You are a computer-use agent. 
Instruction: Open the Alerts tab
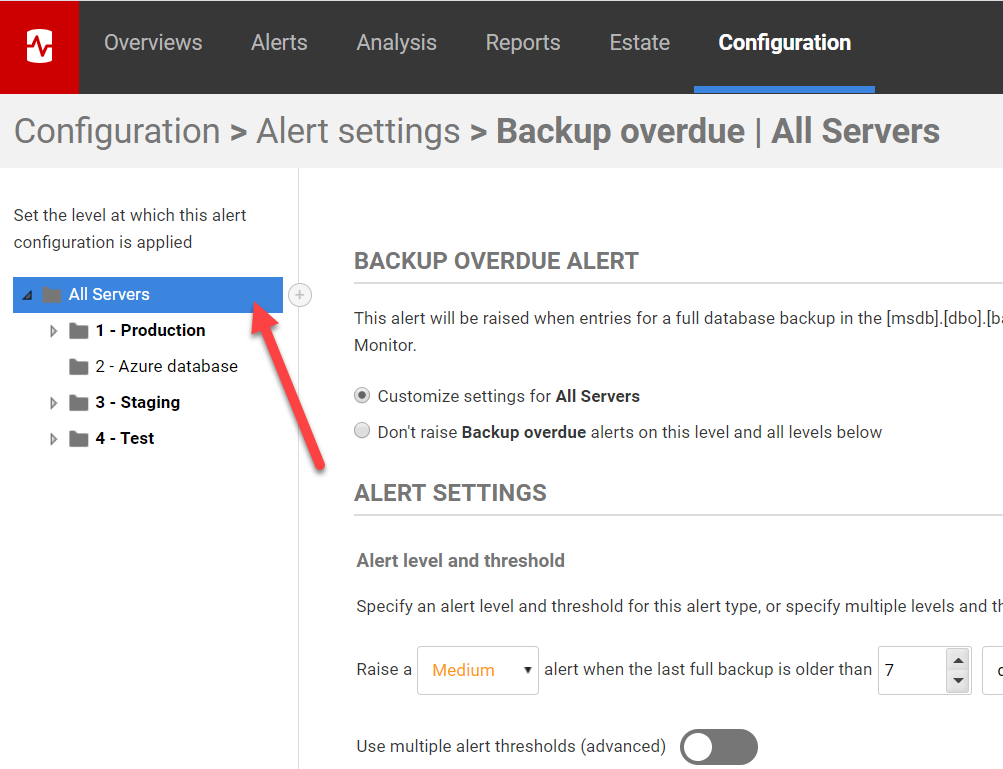279,43
